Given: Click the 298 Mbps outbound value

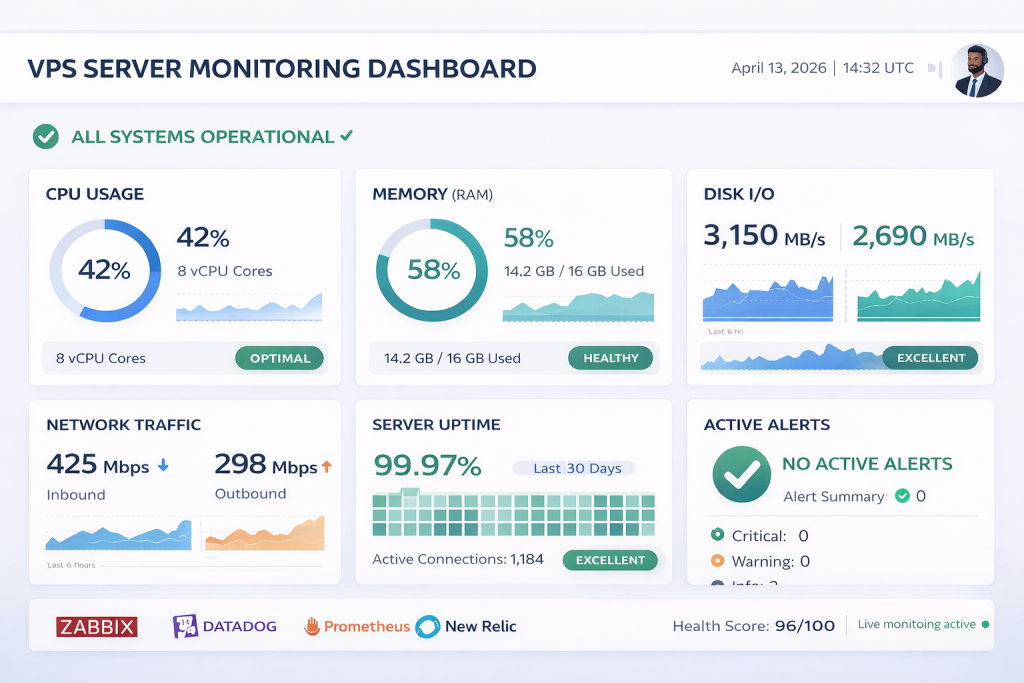Looking at the screenshot, I should 266,465.
